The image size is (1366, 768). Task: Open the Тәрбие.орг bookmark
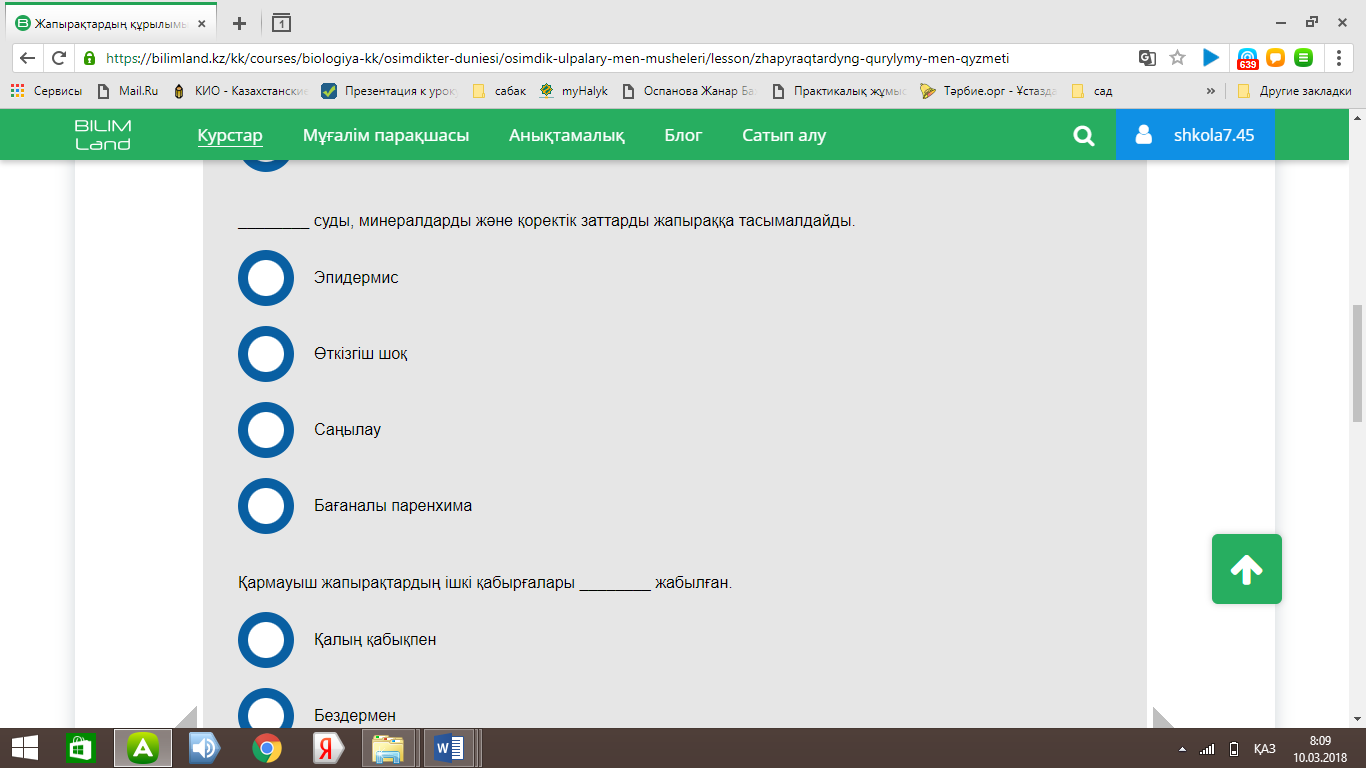(989, 91)
